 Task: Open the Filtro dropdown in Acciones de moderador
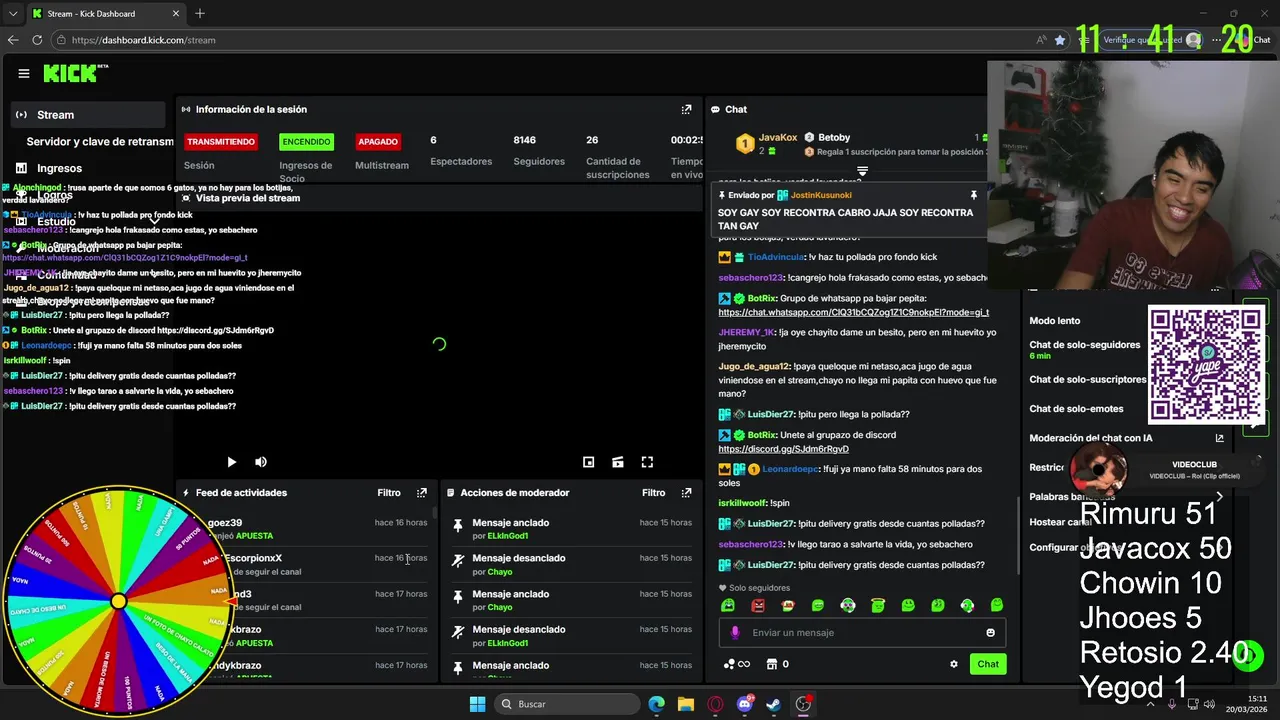pos(653,493)
